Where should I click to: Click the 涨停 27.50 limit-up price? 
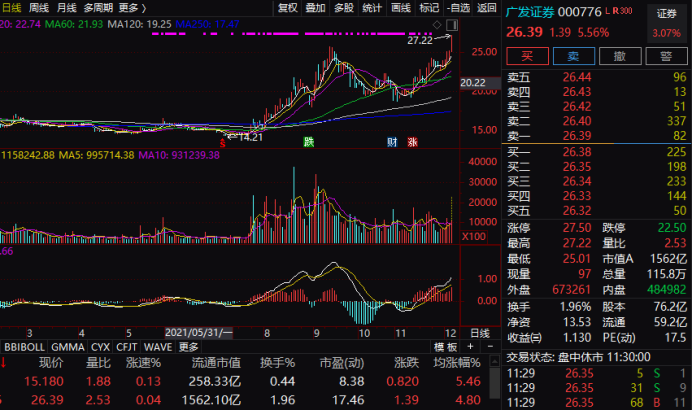(577, 228)
